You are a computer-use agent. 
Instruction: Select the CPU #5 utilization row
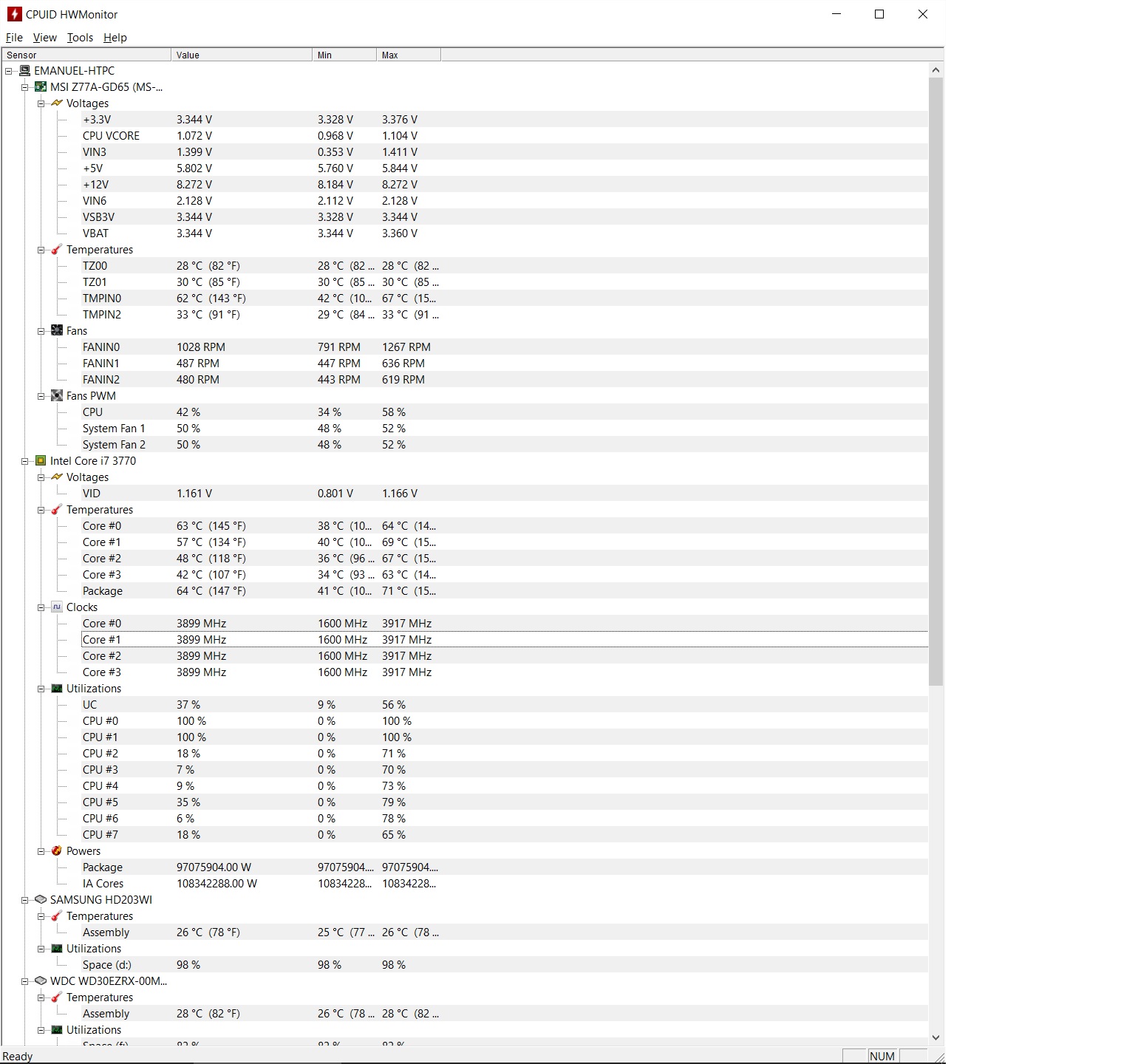pos(505,802)
